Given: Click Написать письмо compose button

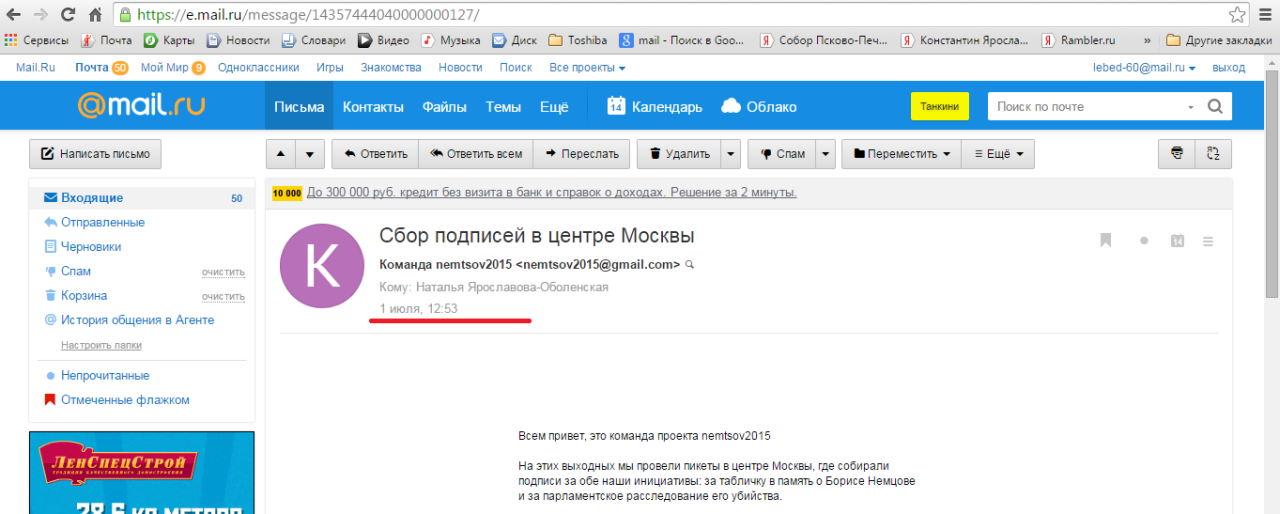Looking at the screenshot, I should tap(95, 154).
